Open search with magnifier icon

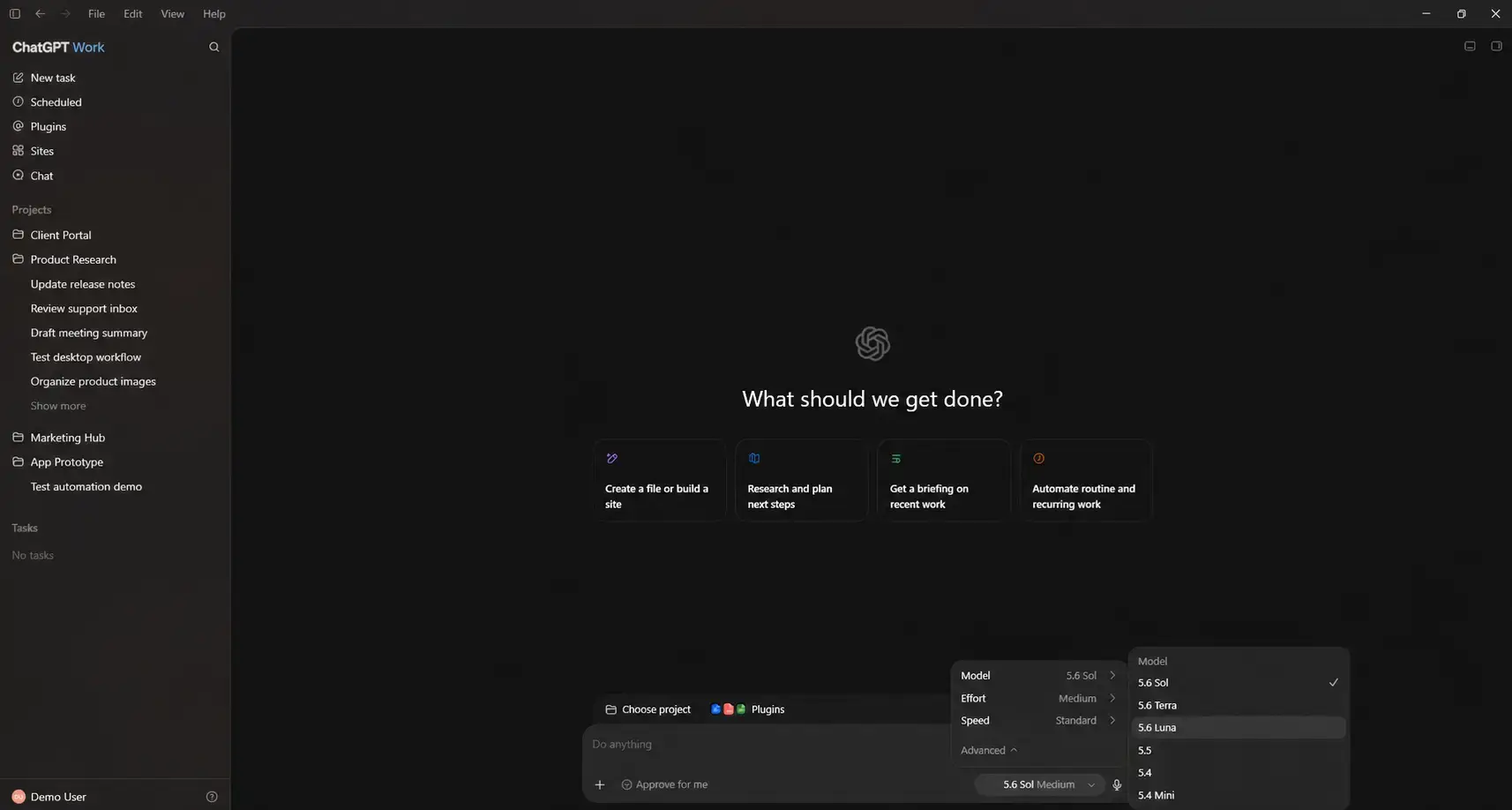[213, 48]
